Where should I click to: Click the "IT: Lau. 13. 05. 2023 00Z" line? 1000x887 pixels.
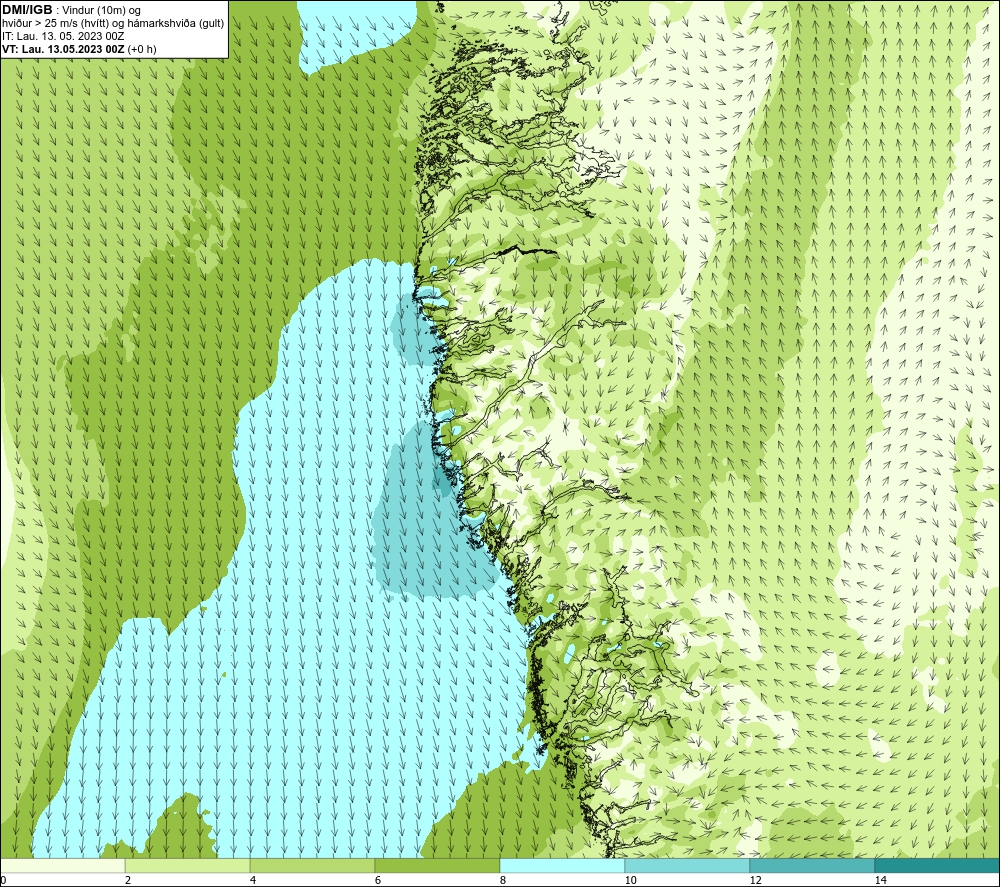click(63, 36)
